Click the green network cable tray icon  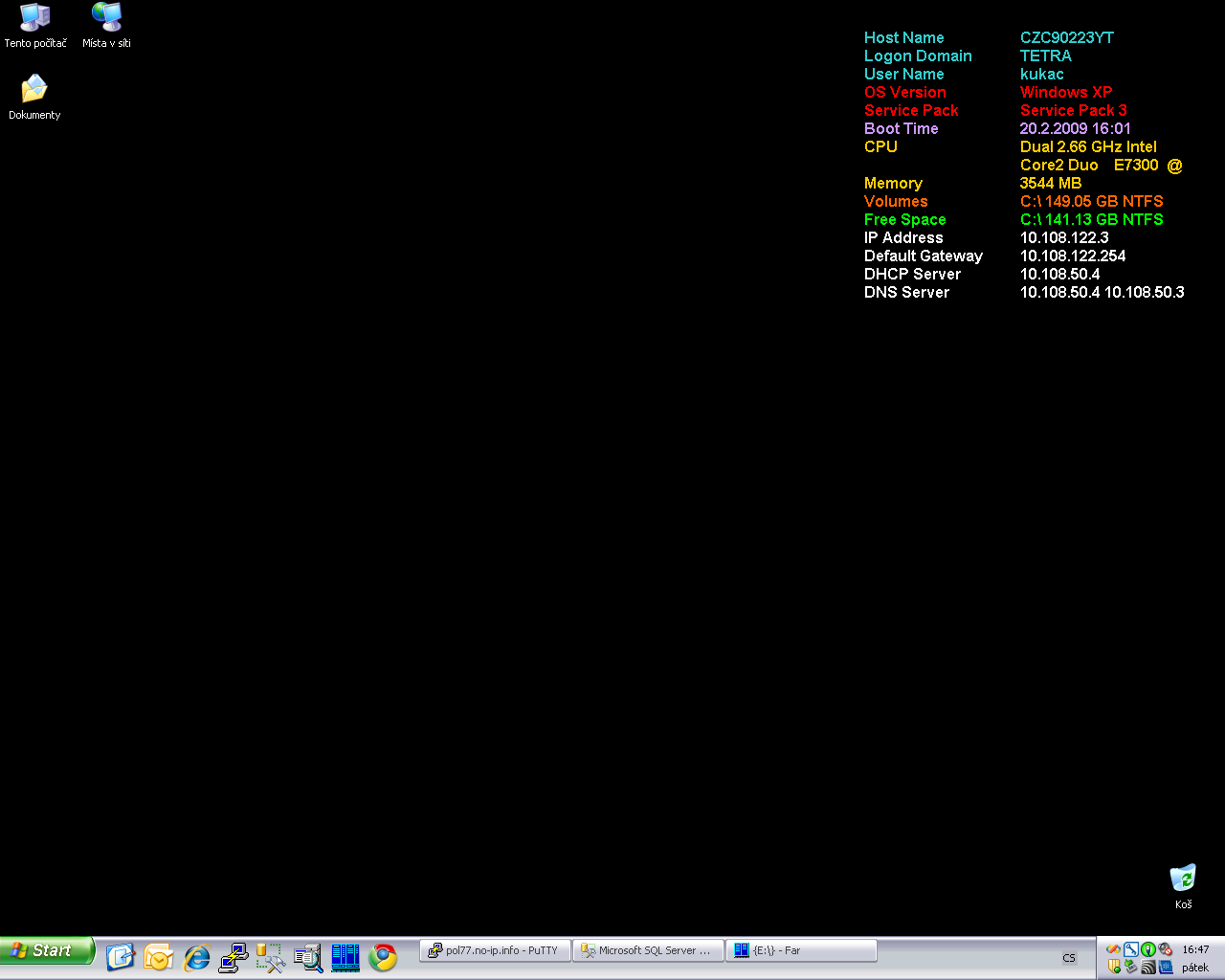pos(1147,949)
